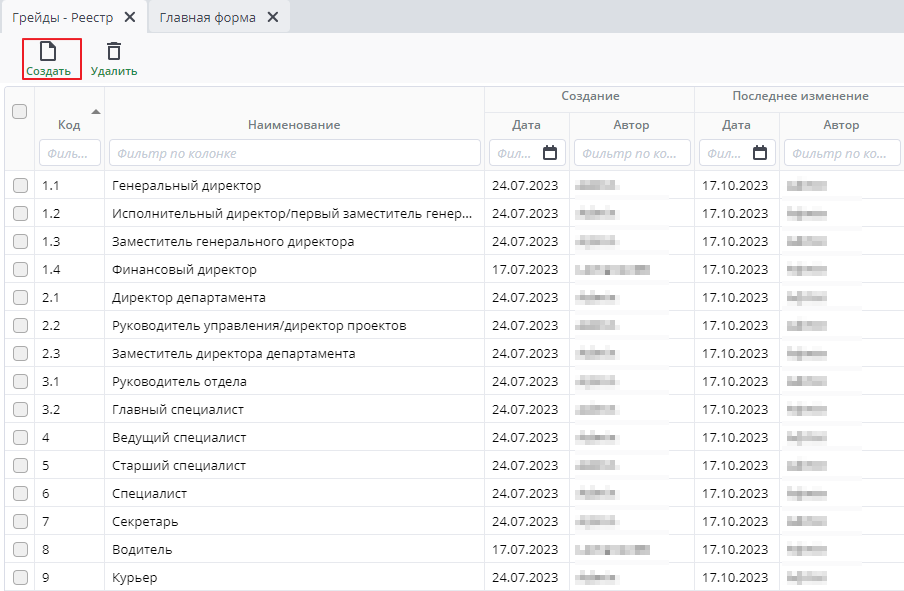Viewport: 904px width, 591px height.
Task: Tick the checkbox for Курьер row
Action: (x=20, y=578)
